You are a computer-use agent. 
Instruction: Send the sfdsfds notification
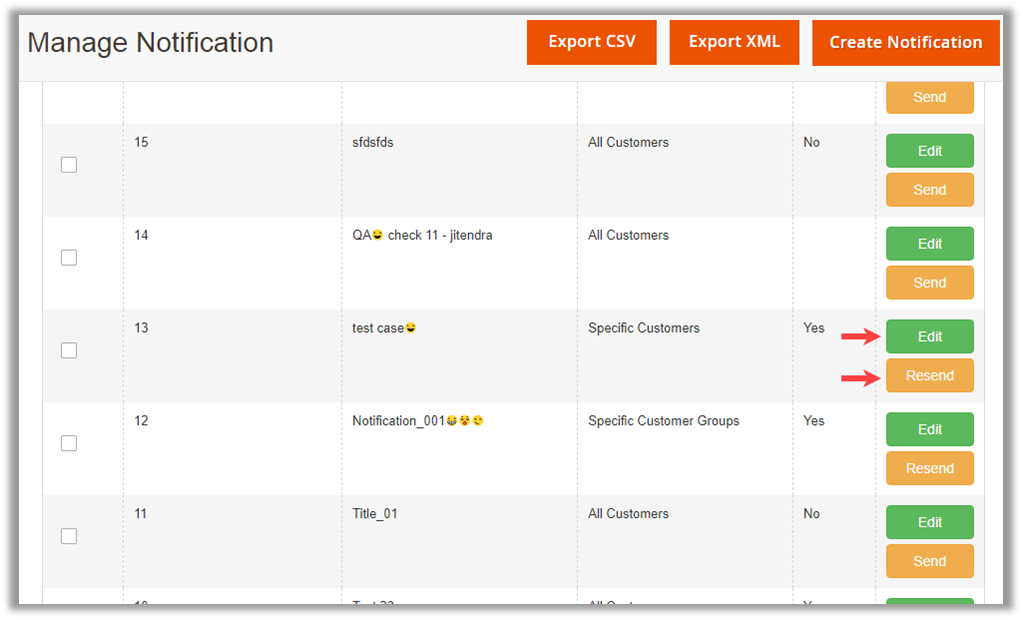929,190
